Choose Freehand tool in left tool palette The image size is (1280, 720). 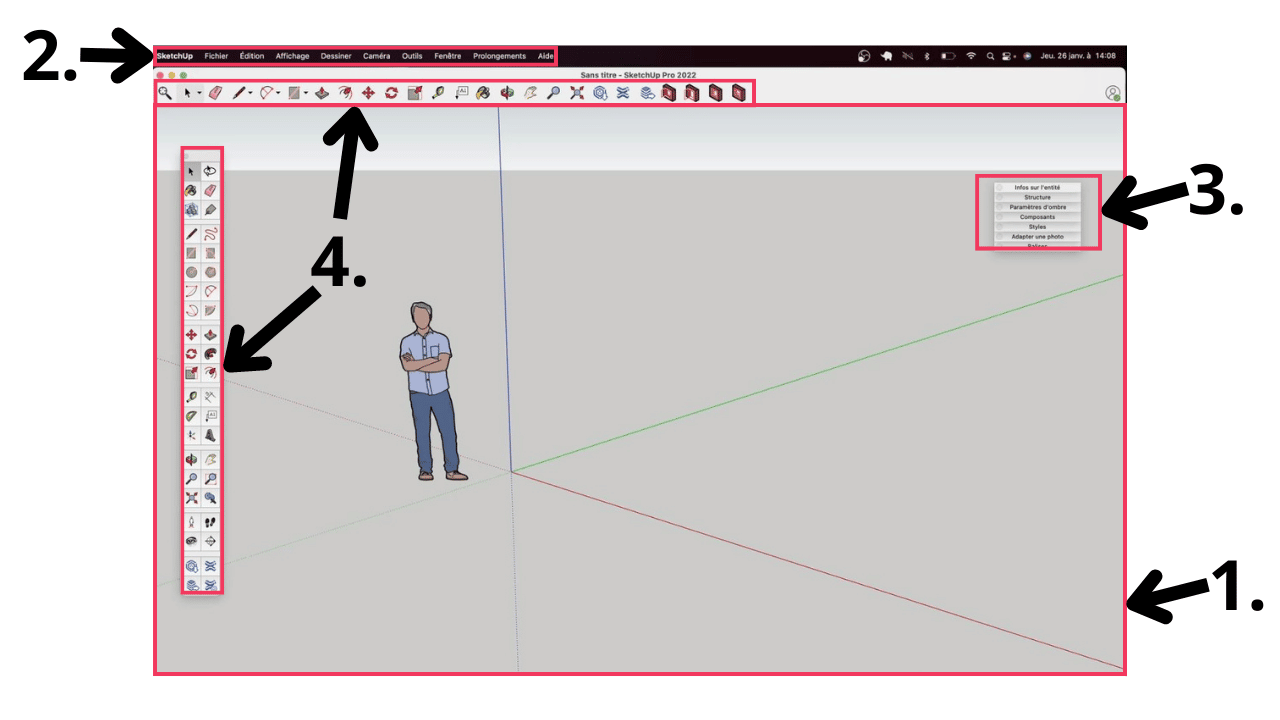(210, 234)
